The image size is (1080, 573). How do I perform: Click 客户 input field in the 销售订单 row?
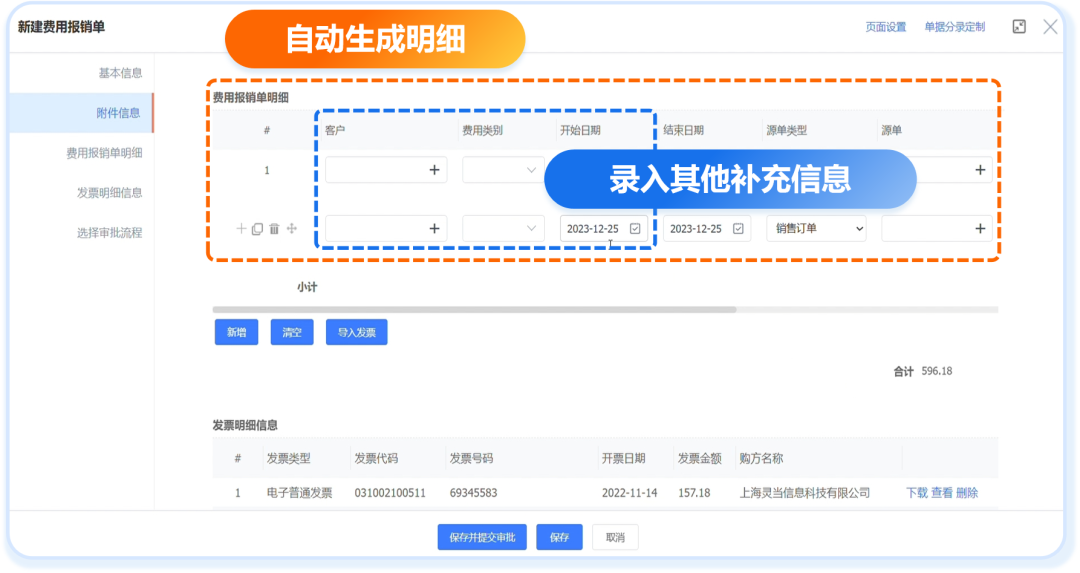(x=386, y=229)
